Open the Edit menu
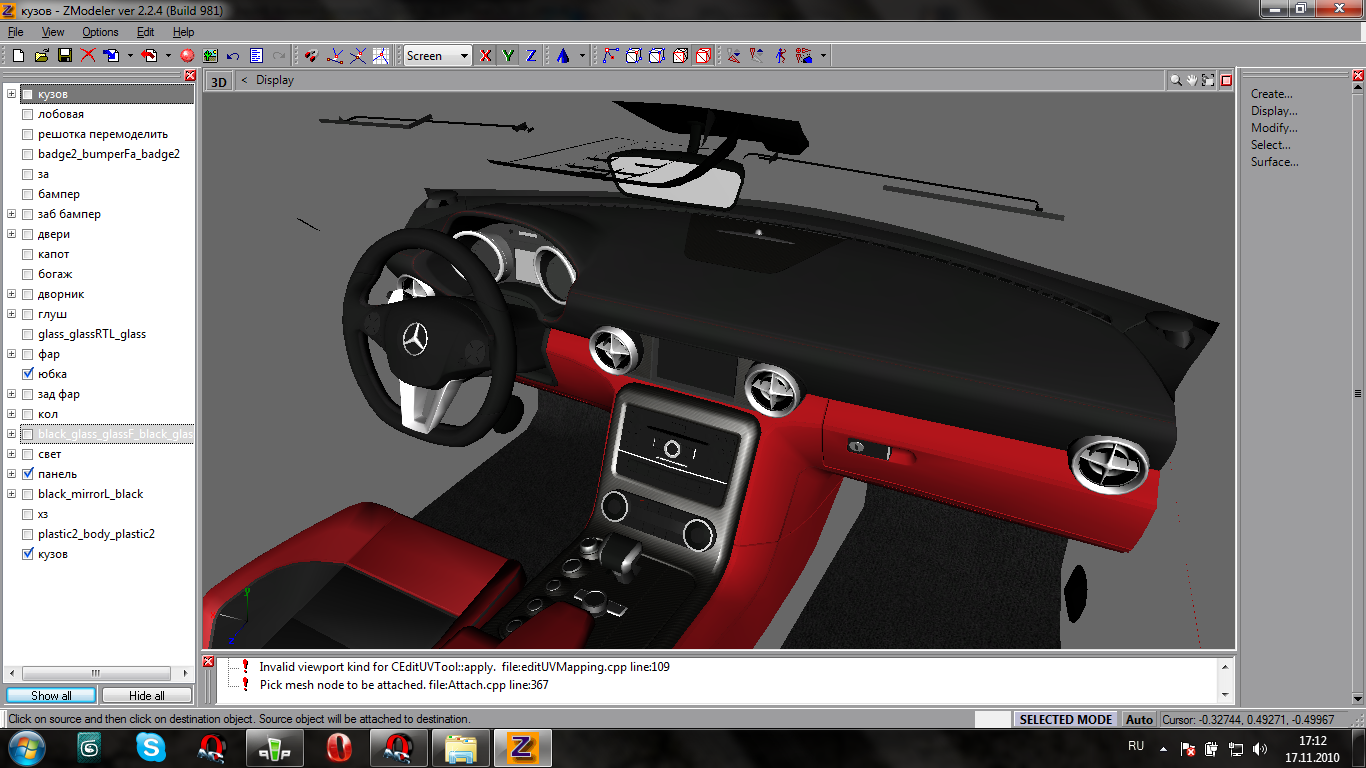This screenshot has width=1366, height=768. pos(146,32)
